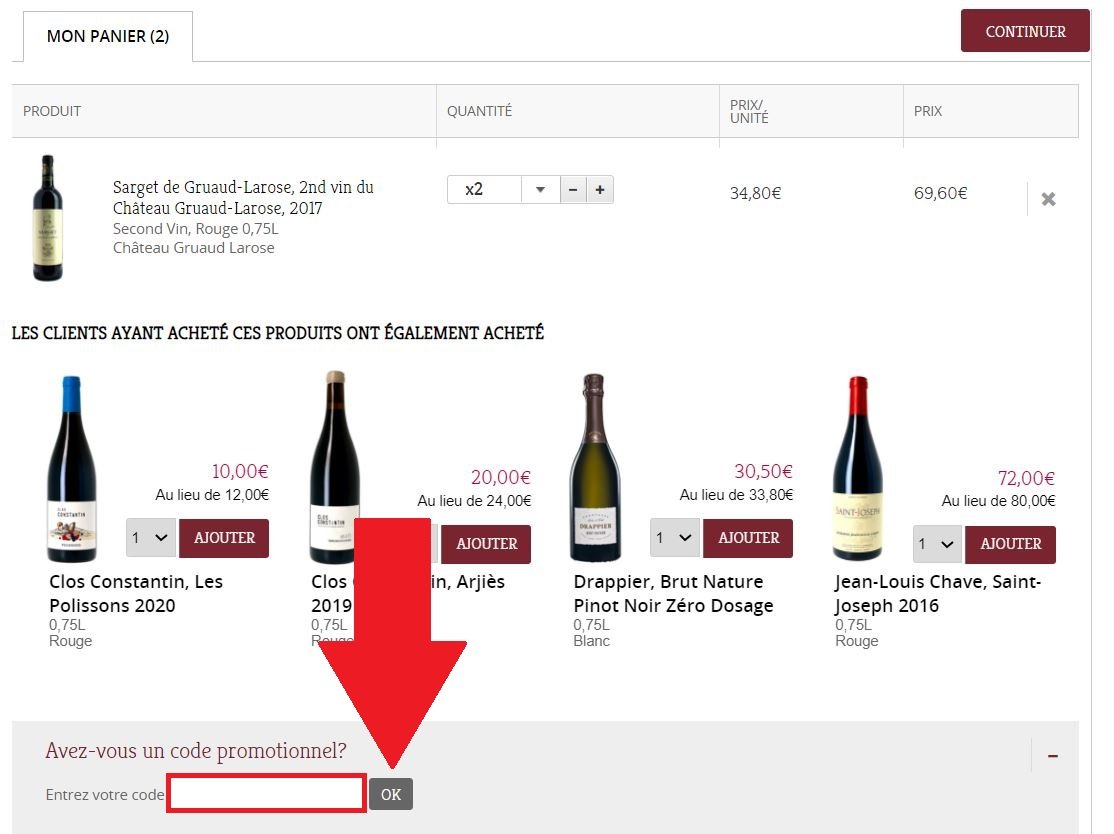Click 'Au lieu de 12,00€' text
Image resolution: width=1114 pixels, height=834 pixels.
(x=212, y=495)
